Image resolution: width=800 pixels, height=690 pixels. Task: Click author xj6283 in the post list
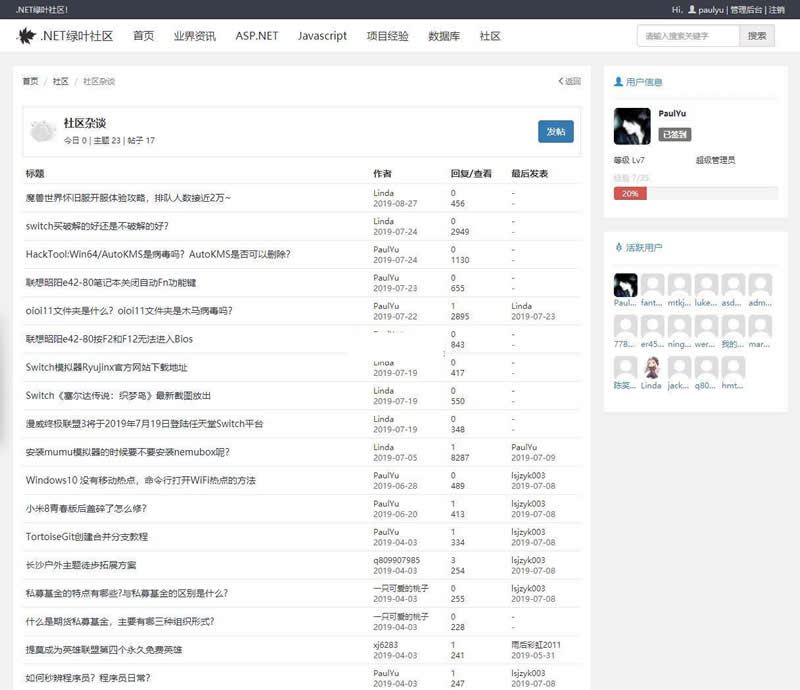385,645
